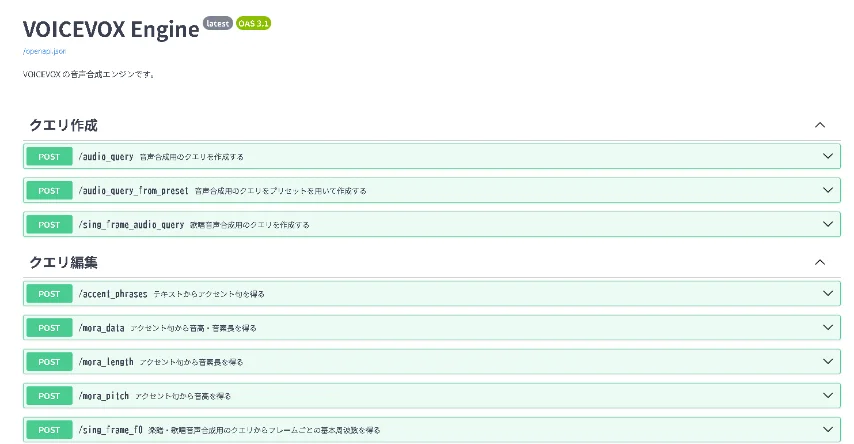Click the /mora_length path text
Viewport: 854px width, 444px height.
tap(106, 362)
